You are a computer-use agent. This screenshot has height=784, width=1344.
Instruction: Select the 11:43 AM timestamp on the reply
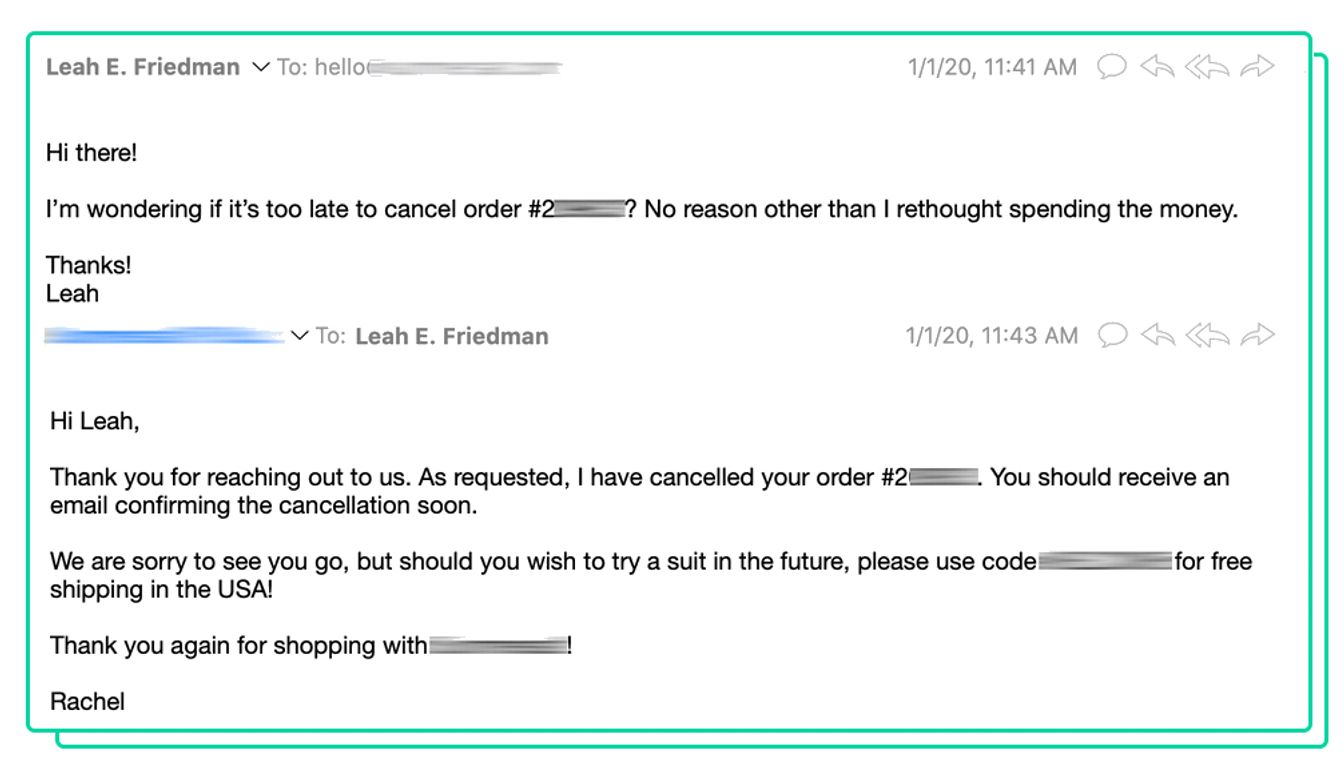990,336
